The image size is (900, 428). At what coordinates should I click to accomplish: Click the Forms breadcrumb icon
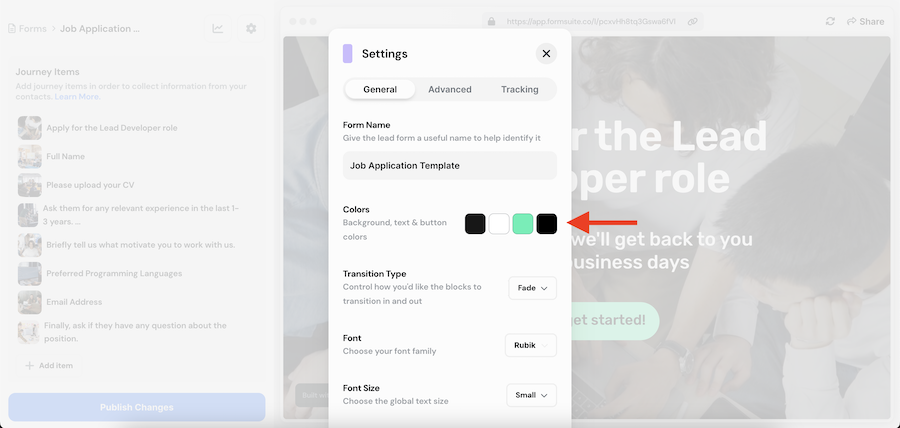12,29
